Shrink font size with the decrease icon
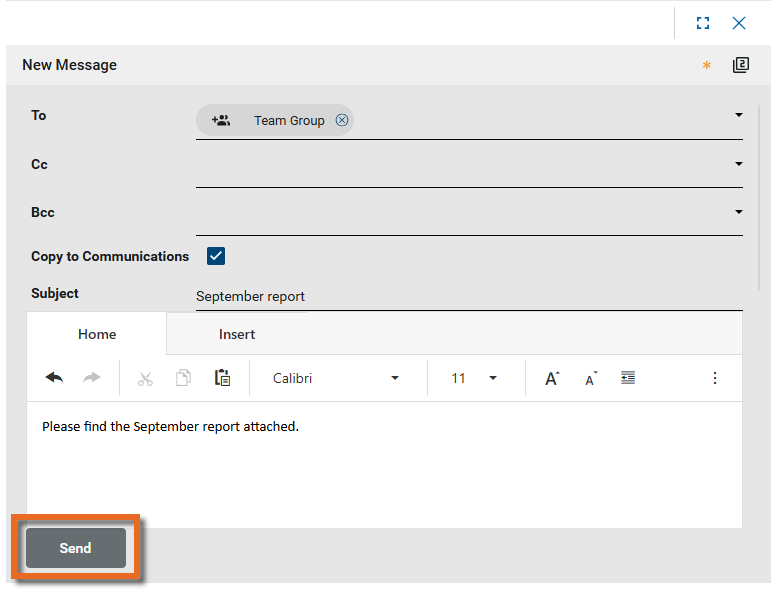Viewport: 771px width, 596px height. (x=591, y=378)
